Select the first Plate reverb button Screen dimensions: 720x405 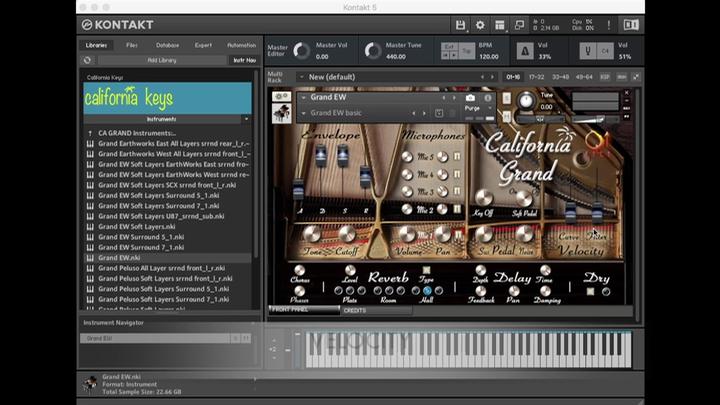[338, 291]
